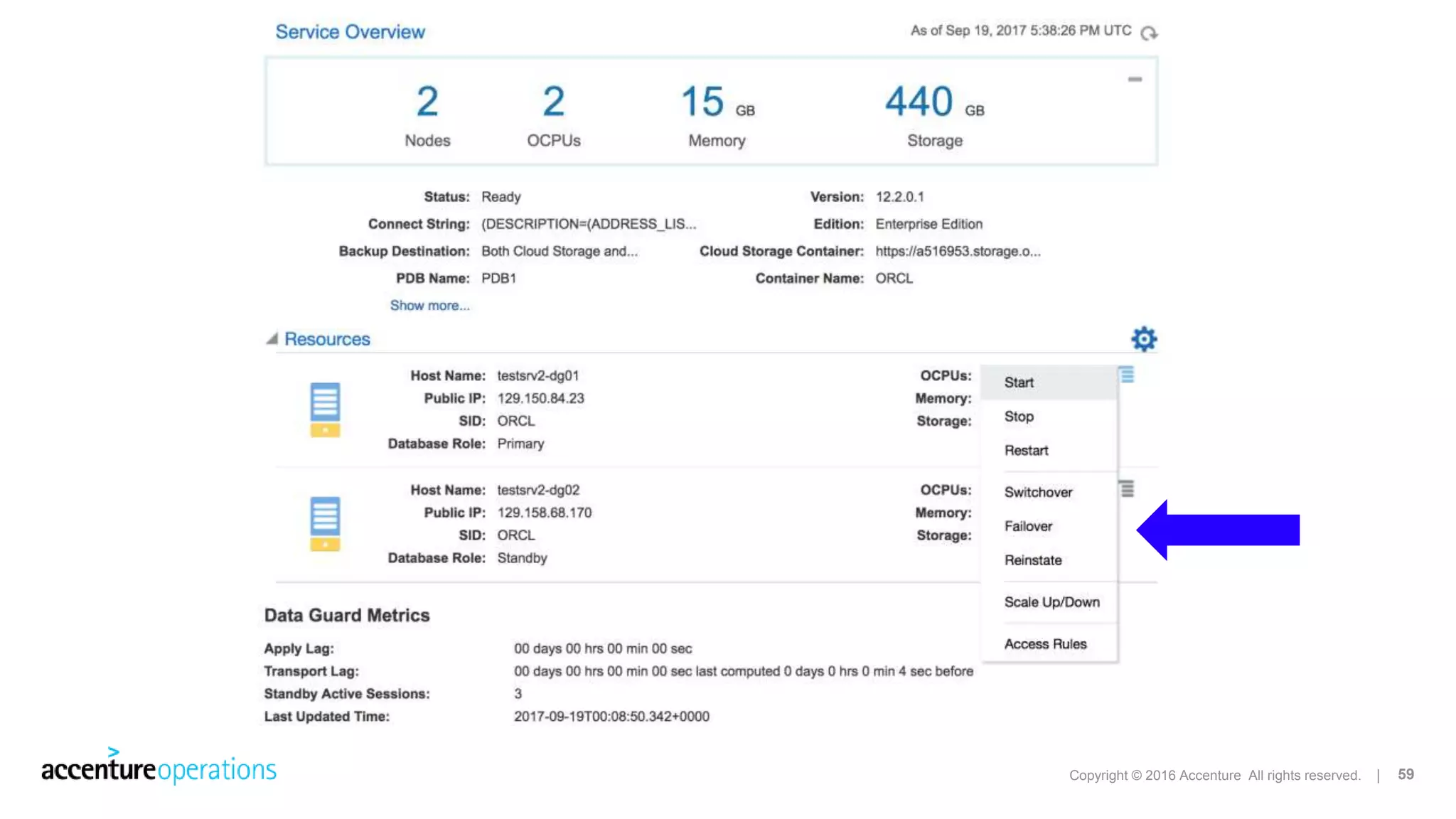Collapse the Resources section triangle

pos(272,339)
